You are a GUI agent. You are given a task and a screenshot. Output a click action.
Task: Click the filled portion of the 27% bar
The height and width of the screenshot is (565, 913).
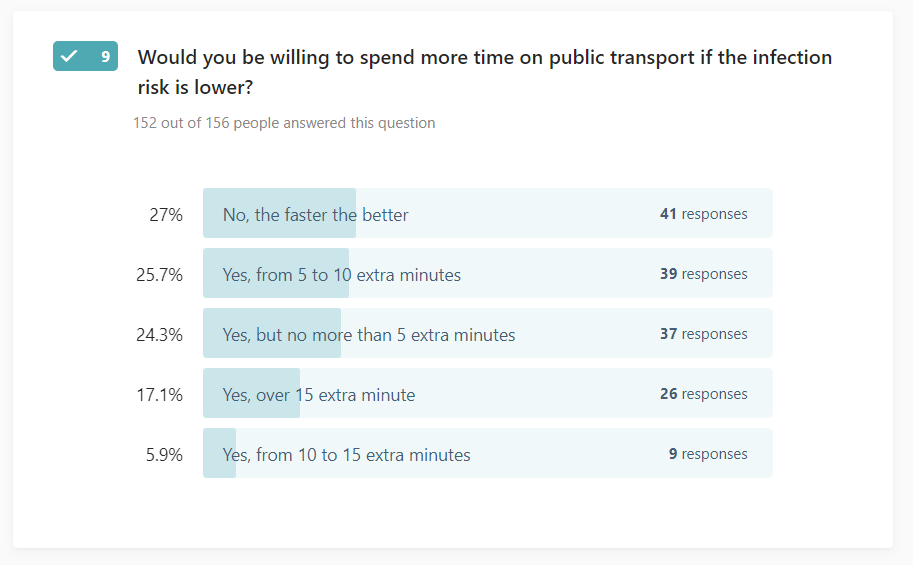pos(279,213)
